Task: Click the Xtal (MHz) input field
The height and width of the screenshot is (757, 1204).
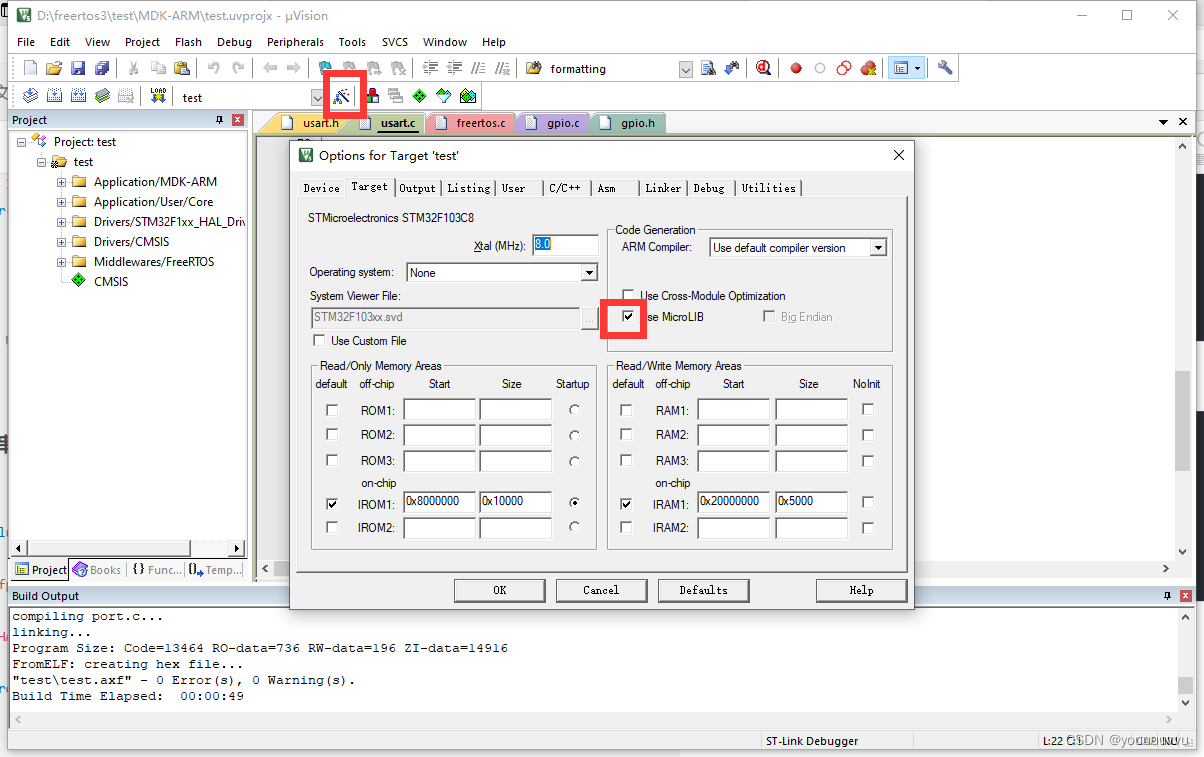Action: pyautogui.click(x=565, y=244)
